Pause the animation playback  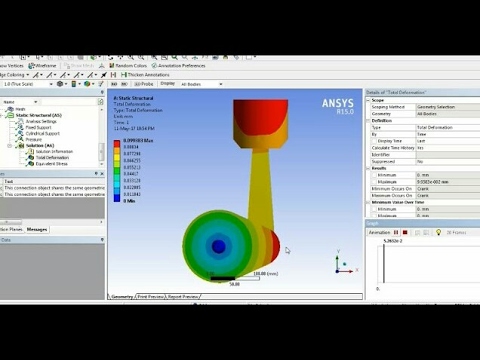coord(396,232)
